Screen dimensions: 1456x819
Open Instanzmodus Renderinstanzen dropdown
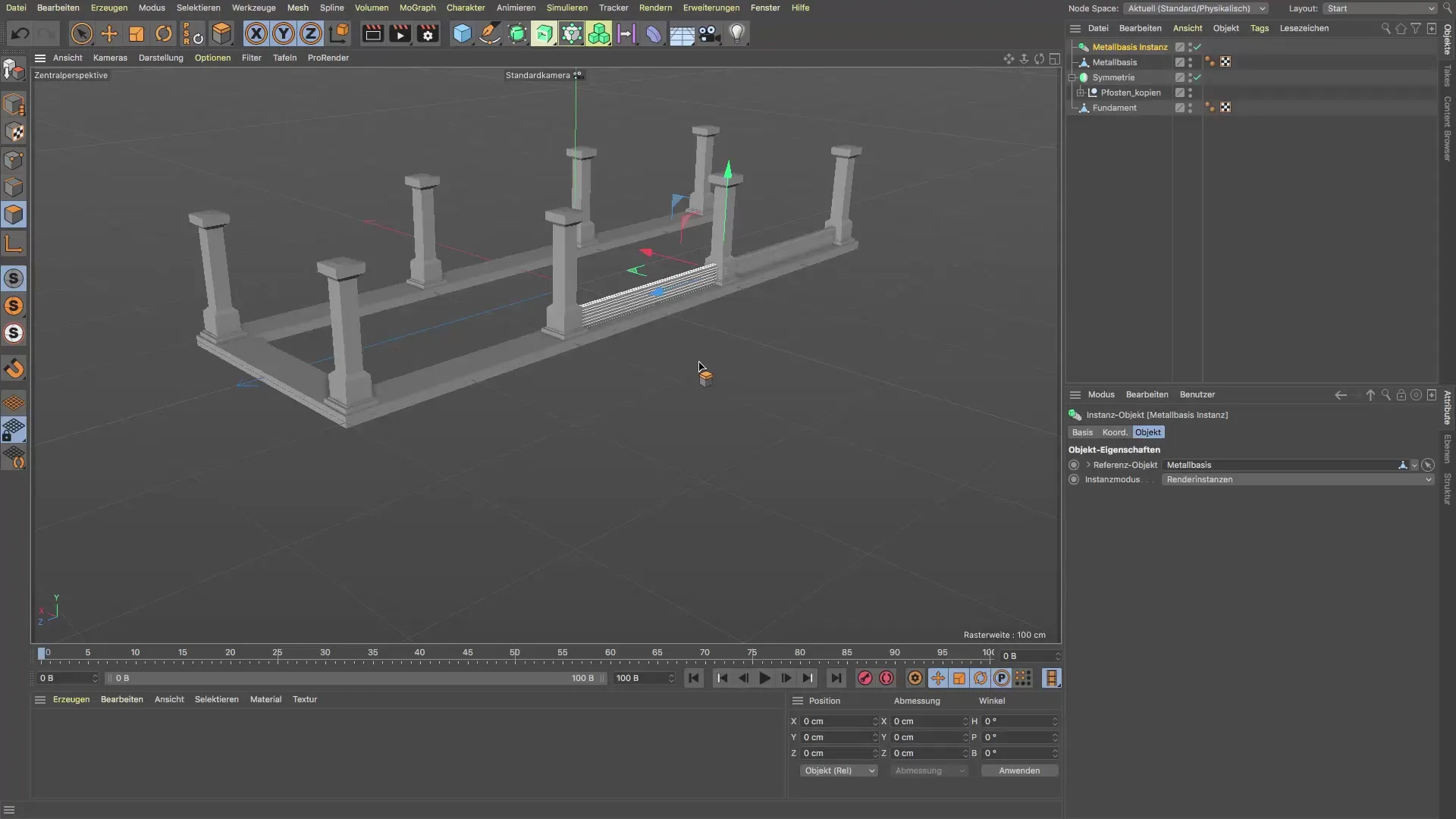click(x=1298, y=479)
